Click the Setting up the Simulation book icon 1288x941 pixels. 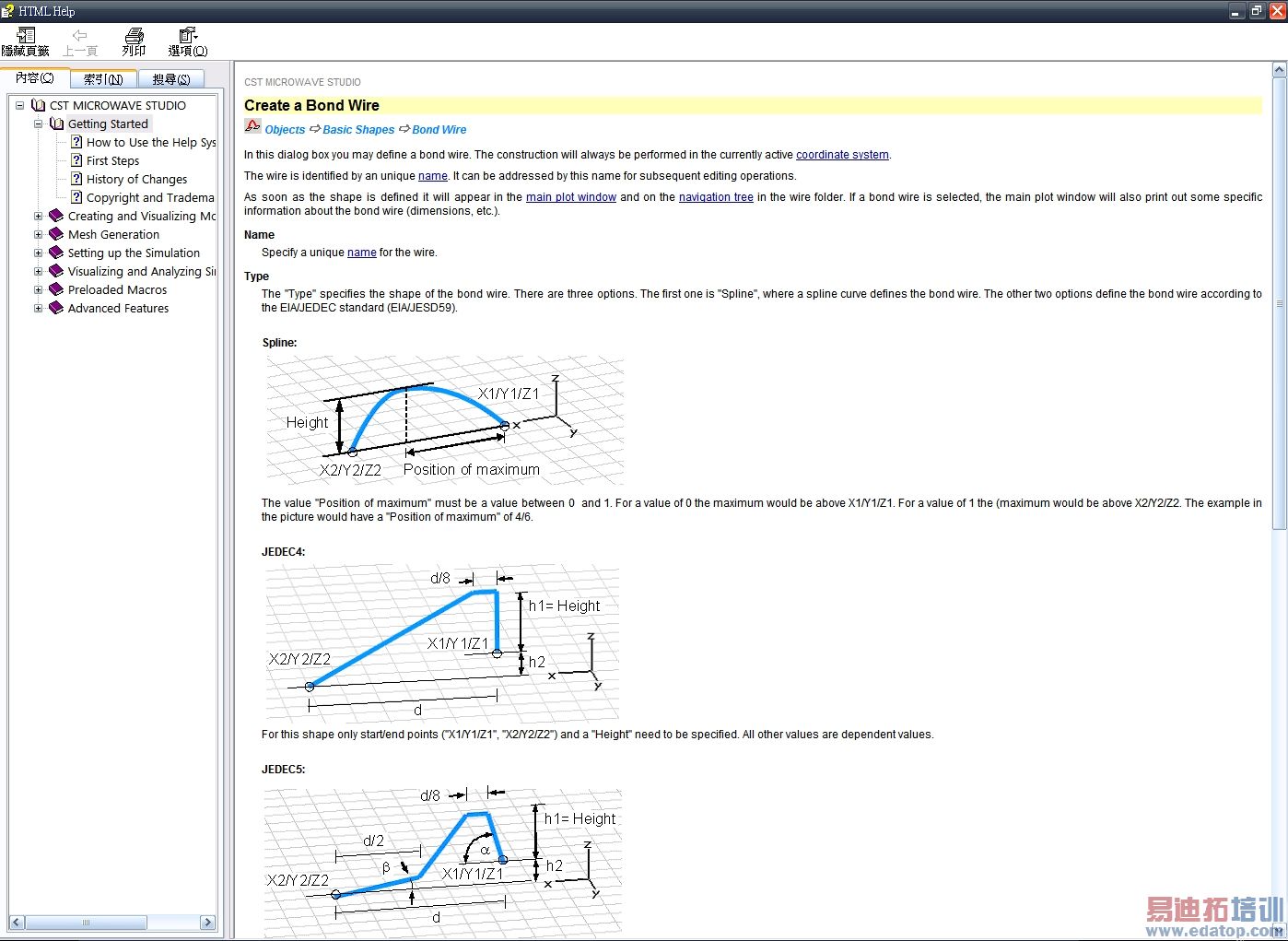point(56,253)
